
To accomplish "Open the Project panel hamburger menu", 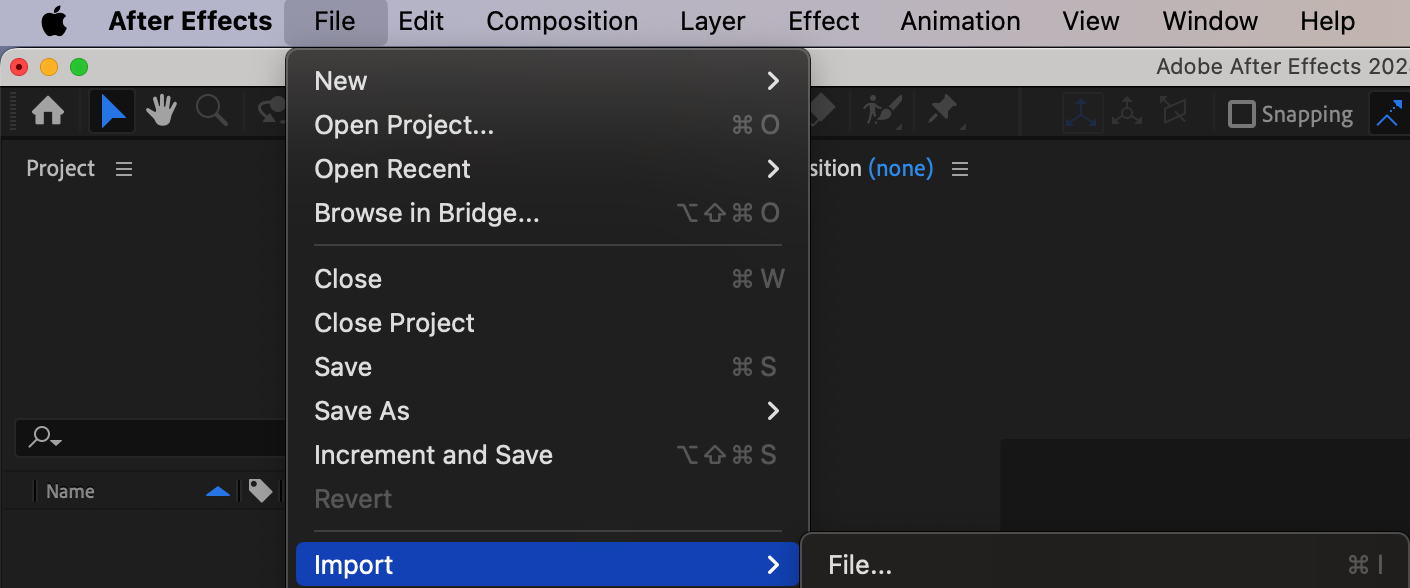I will [x=124, y=169].
